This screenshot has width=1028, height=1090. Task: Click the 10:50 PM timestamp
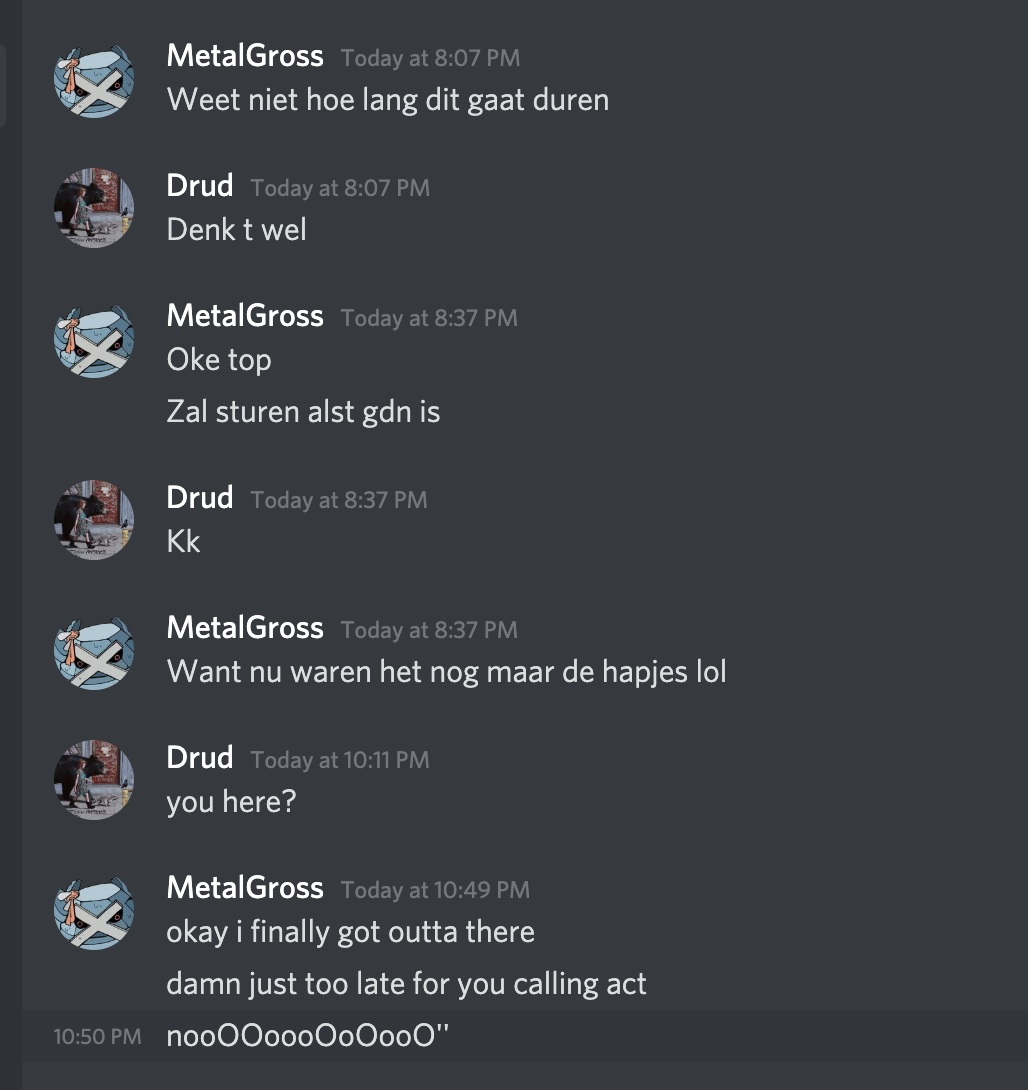coord(97,1036)
